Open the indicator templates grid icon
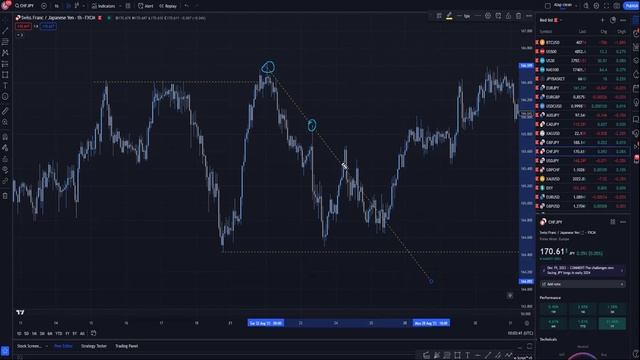 tap(128, 6)
